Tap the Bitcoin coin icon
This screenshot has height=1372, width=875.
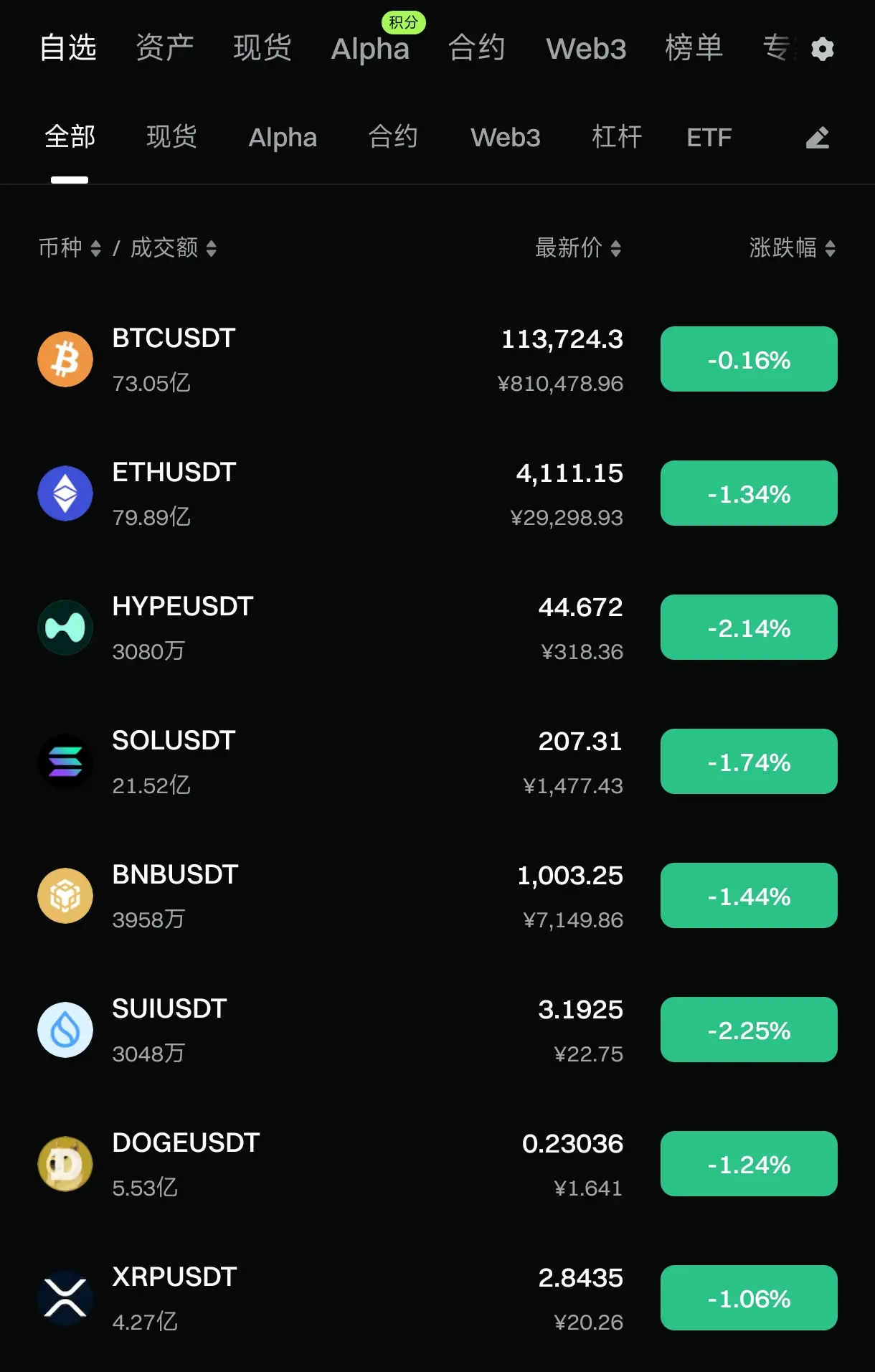tap(65, 359)
